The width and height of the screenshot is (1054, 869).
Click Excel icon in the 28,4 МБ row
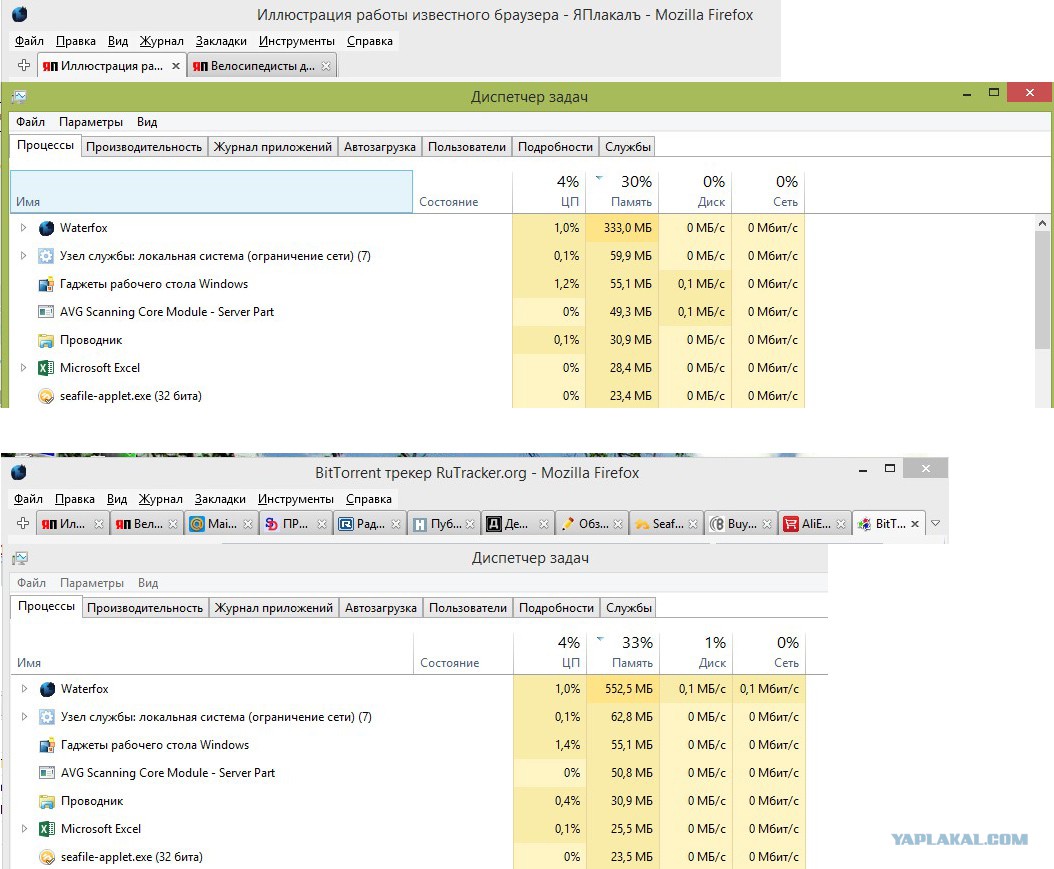(x=46, y=368)
